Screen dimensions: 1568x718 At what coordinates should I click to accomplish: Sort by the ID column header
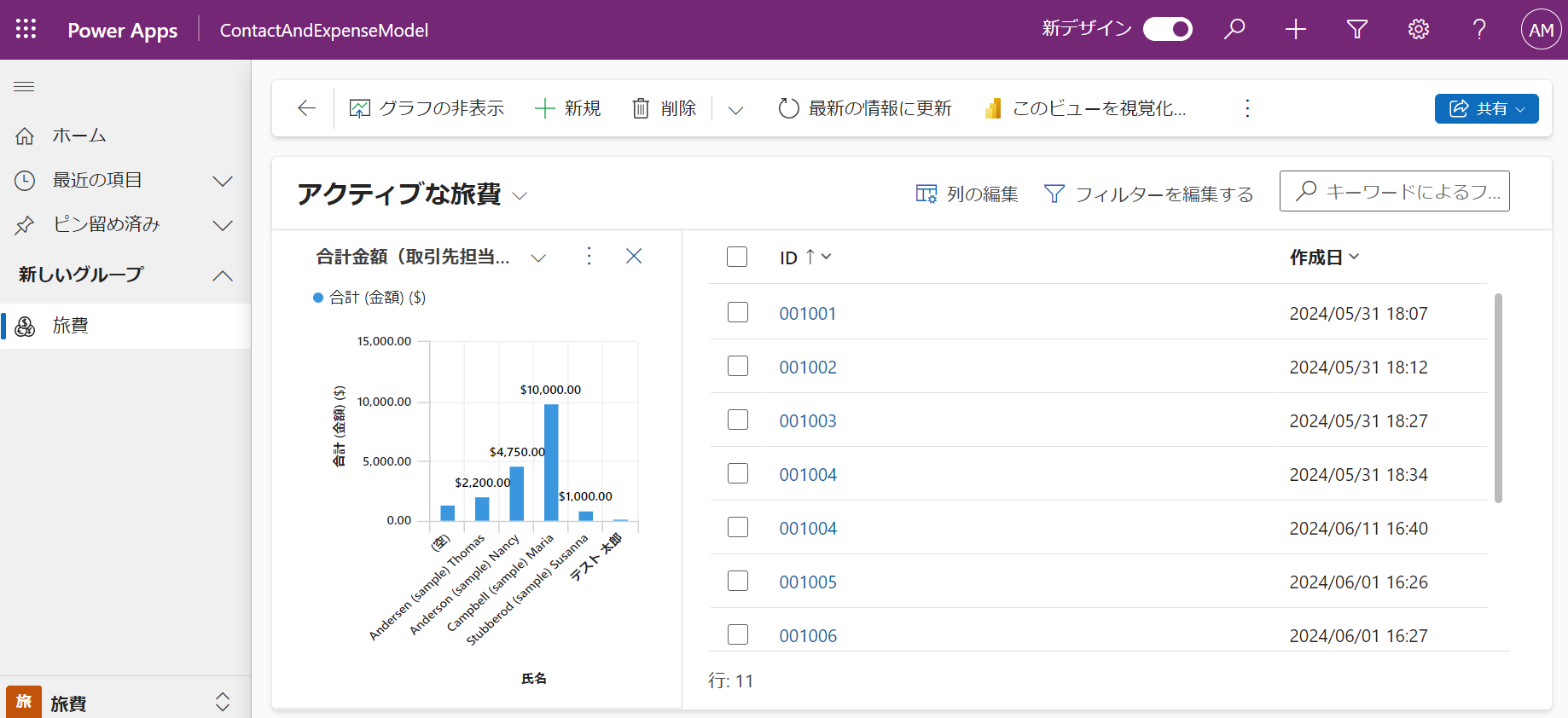(805, 258)
